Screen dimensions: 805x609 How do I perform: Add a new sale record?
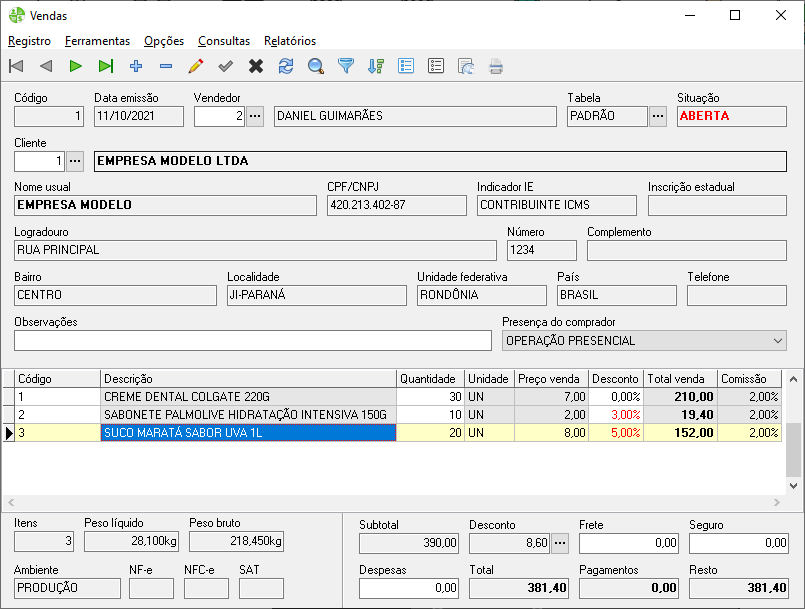pos(136,67)
